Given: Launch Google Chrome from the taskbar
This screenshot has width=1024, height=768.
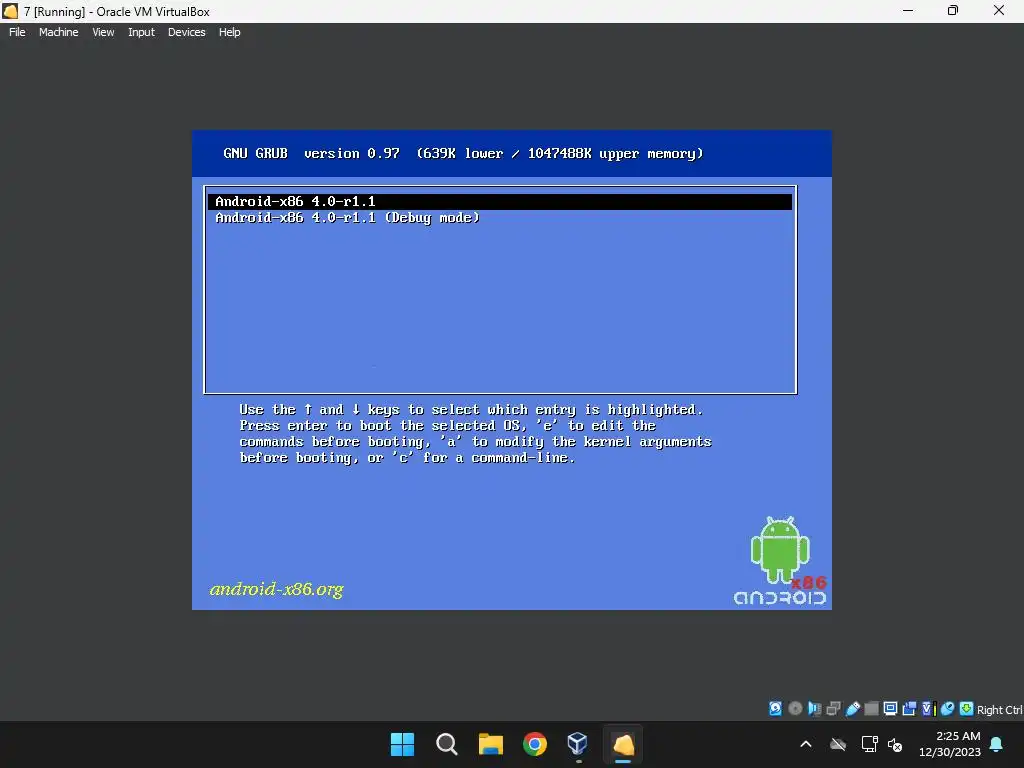Looking at the screenshot, I should (535, 744).
